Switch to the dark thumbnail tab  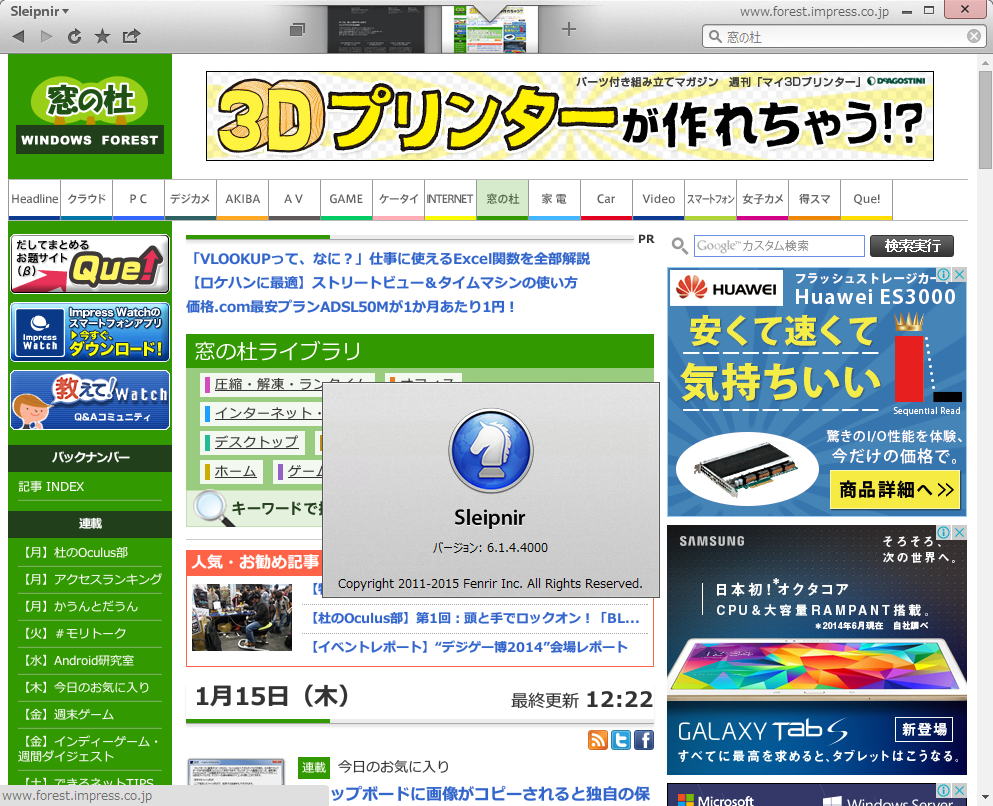(x=376, y=29)
